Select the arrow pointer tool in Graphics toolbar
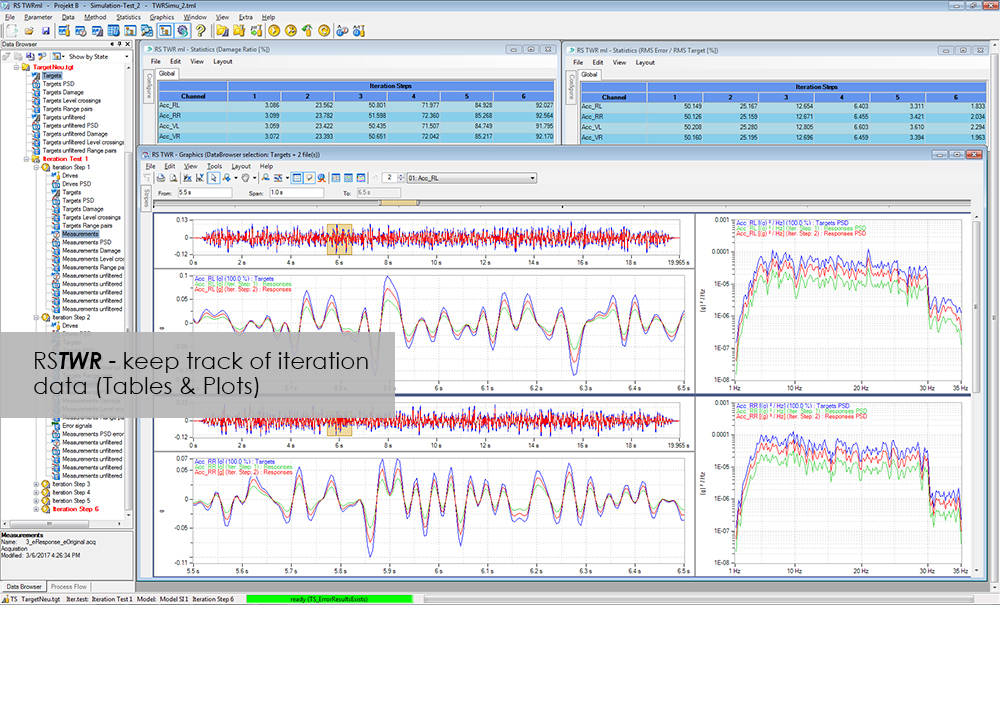1000x709 pixels. pos(213,178)
